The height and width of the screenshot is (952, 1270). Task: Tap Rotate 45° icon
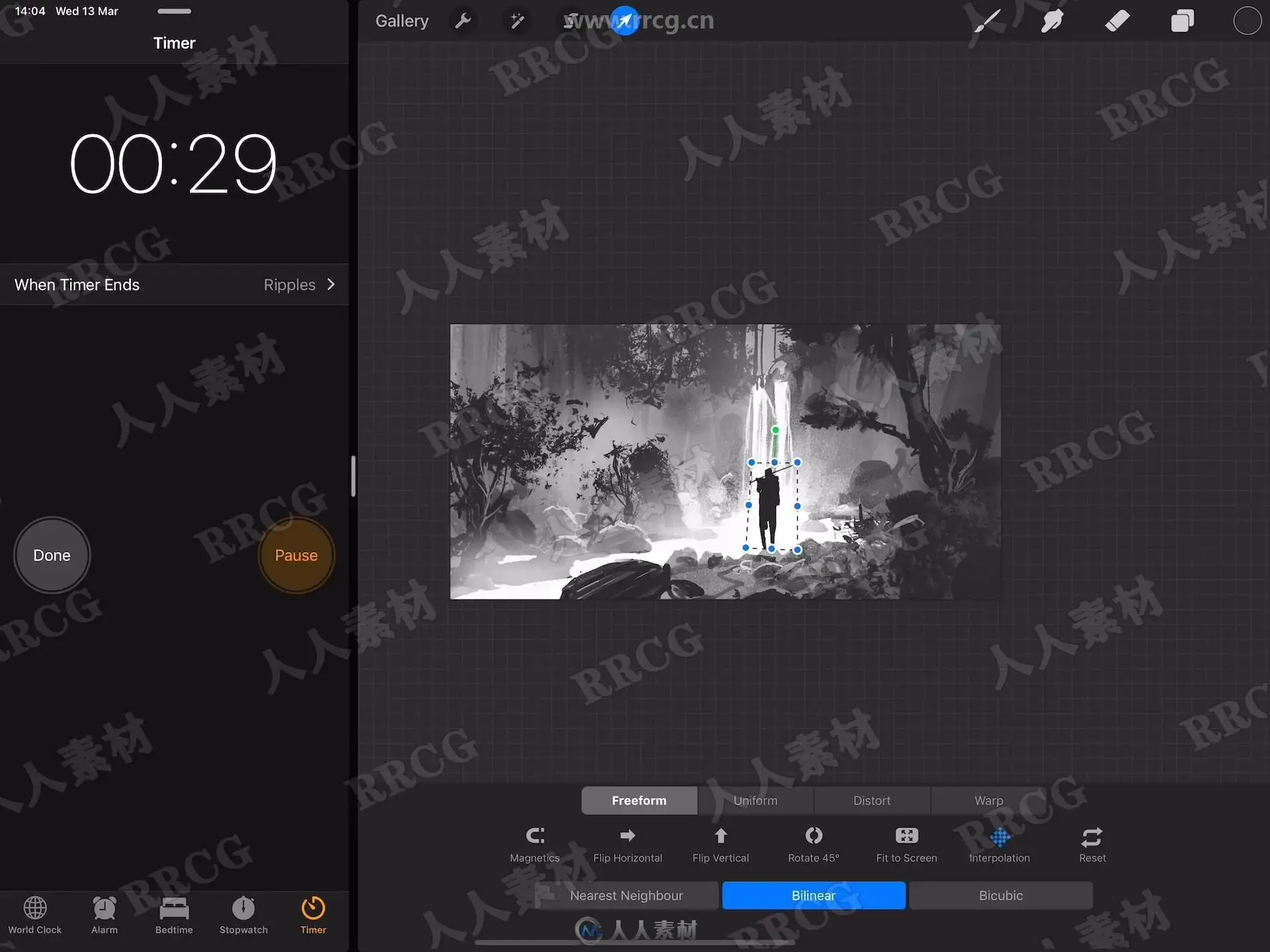(814, 836)
